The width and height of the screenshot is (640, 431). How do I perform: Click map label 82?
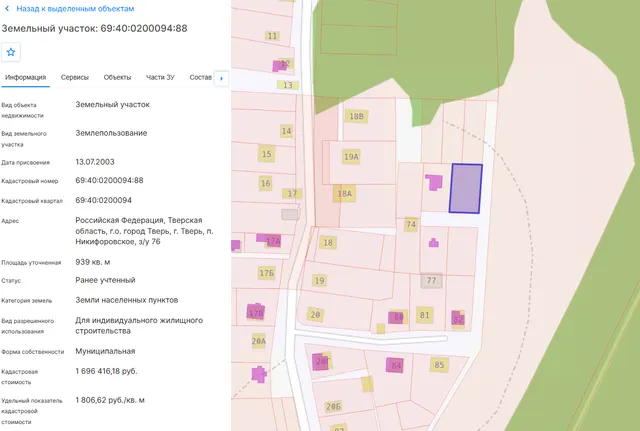[x=458, y=319]
